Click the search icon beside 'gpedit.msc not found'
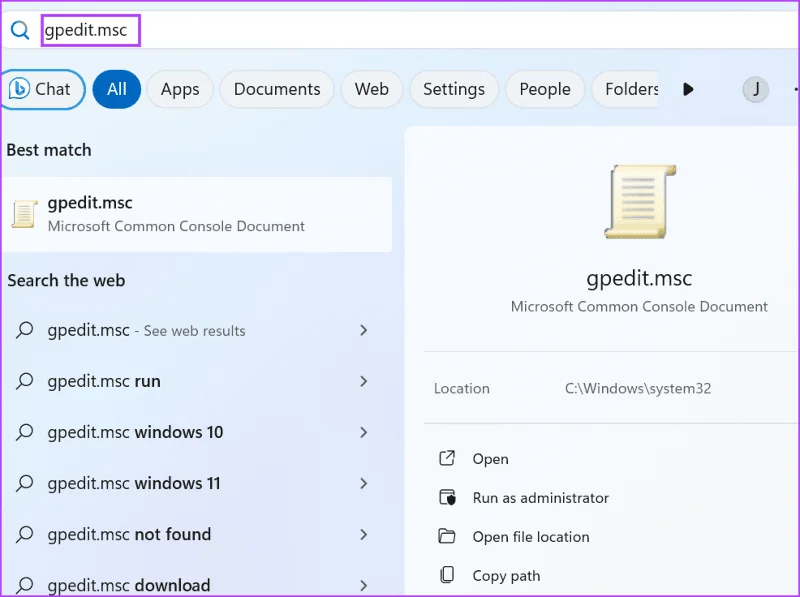Screen dimensions: 800x597 coord(24,534)
